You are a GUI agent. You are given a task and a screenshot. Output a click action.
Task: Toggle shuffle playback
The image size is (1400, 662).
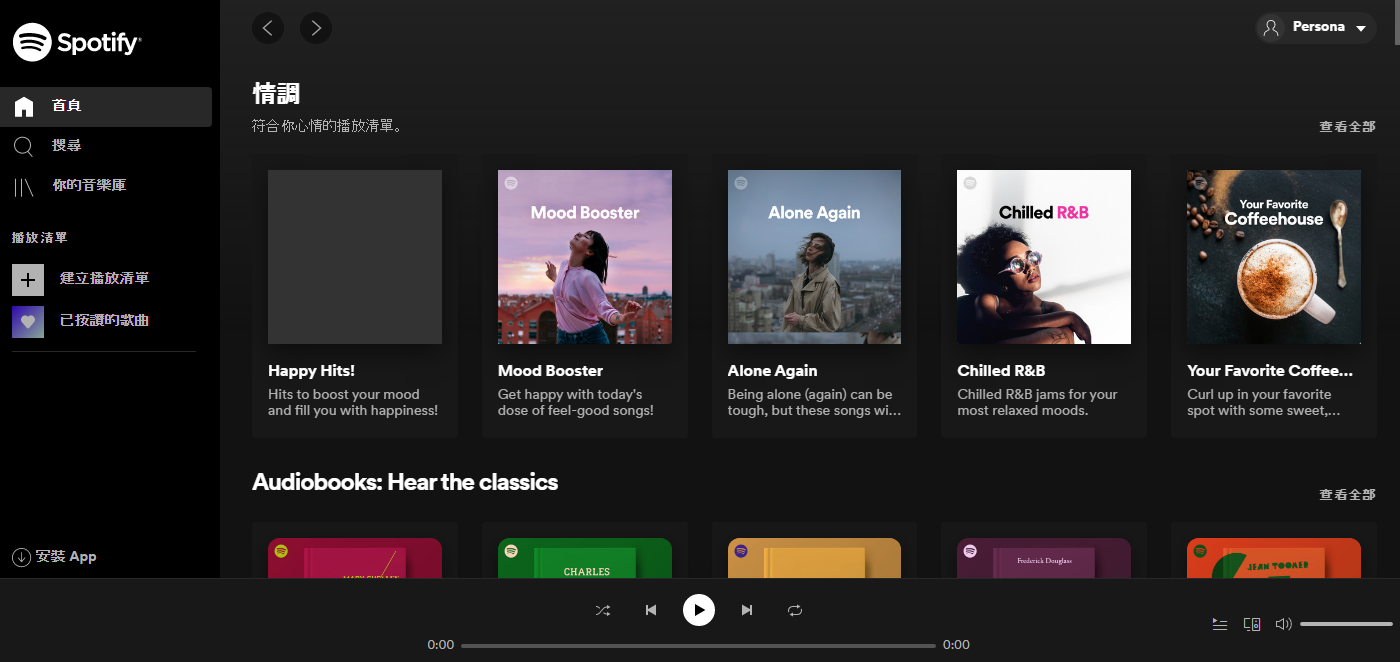pos(603,610)
